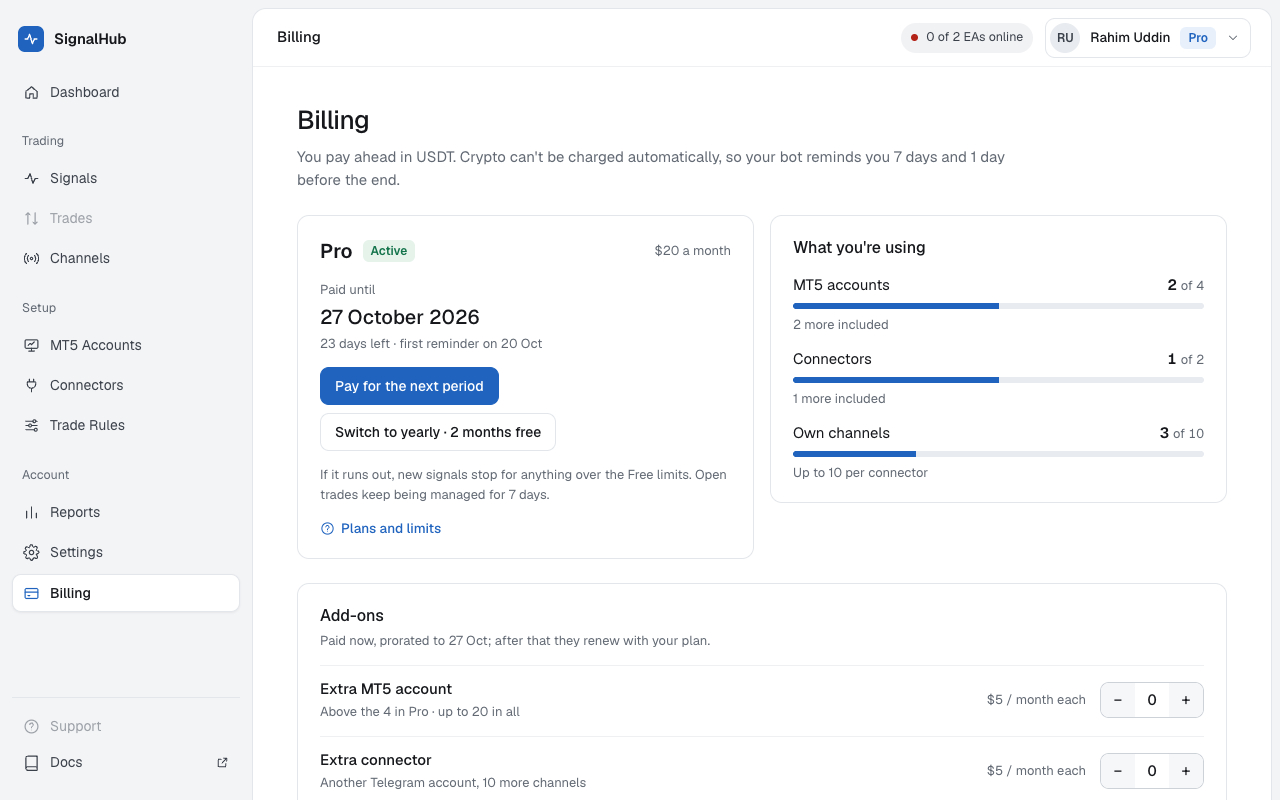This screenshot has width=1280, height=800.
Task: Click the Dashboard home icon
Action: pyautogui.click(x=31, y=92)
